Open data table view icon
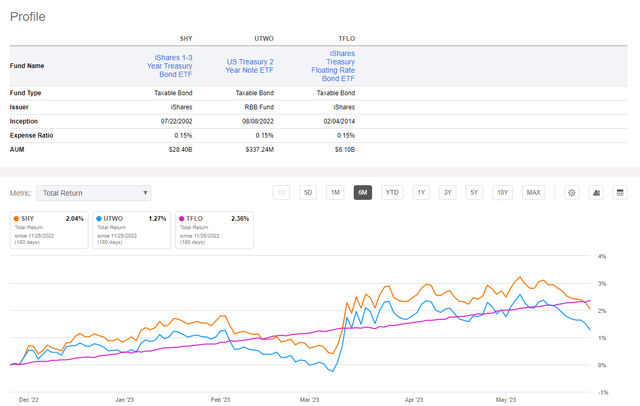This screenshot has width=640, height=406. point(620,193)
